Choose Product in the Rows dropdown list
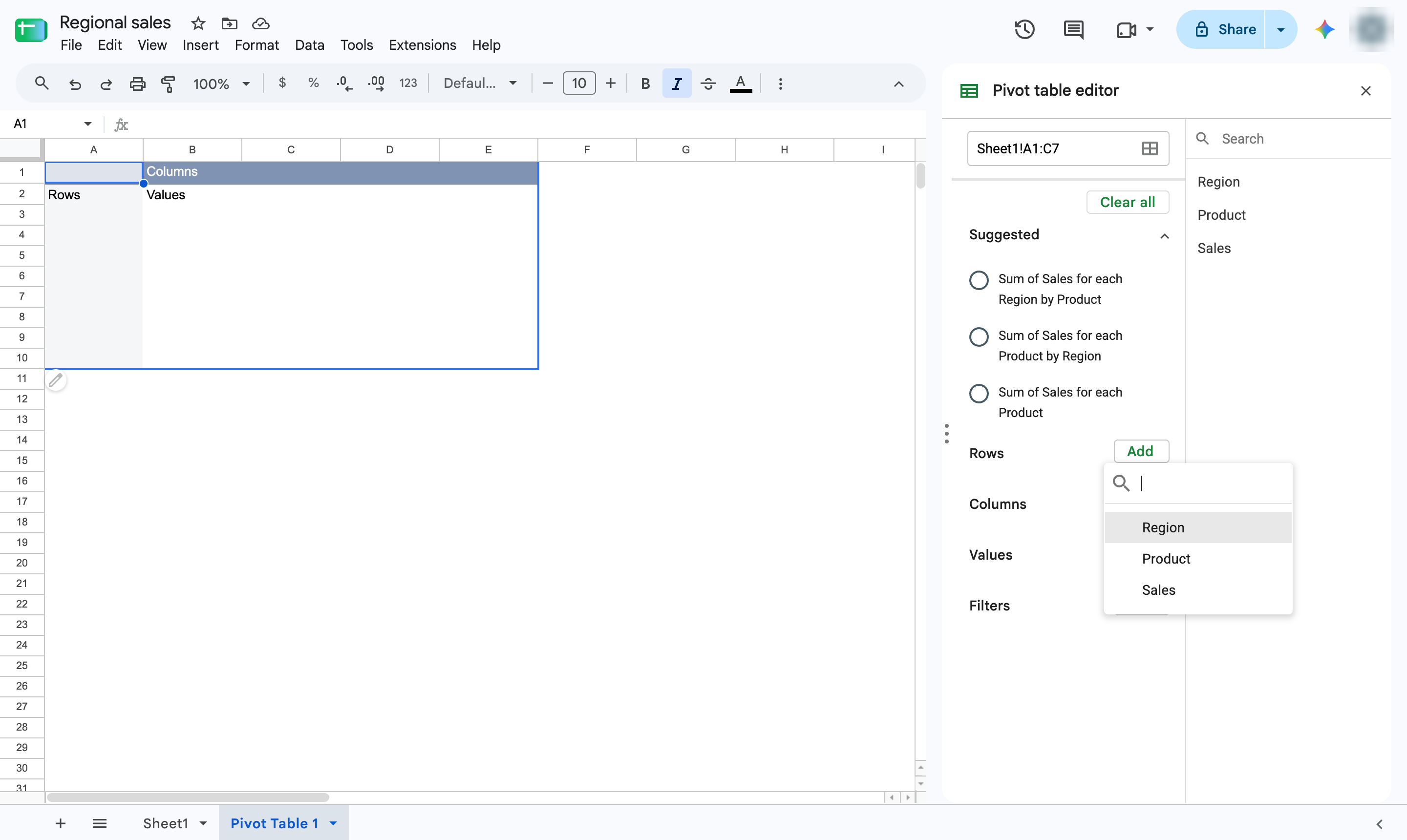Viewport: 1407px width, 840px height. coord(1198,559)
